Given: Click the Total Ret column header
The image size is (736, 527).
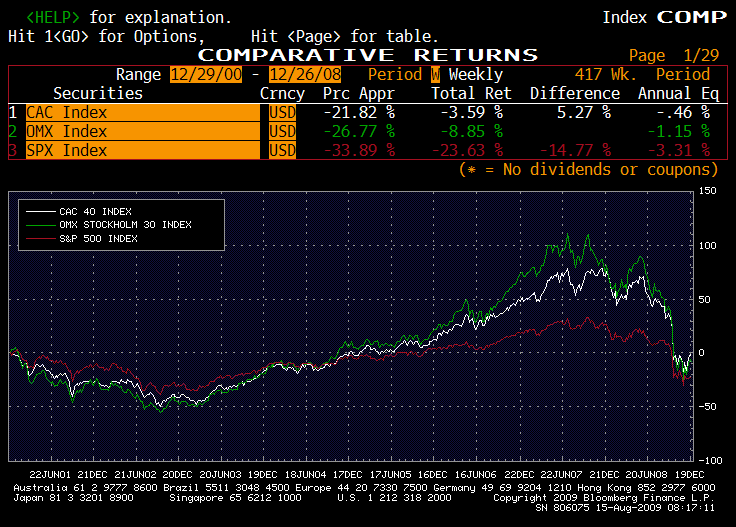Looking at the screenshot, I should click(x=471, y=93).
